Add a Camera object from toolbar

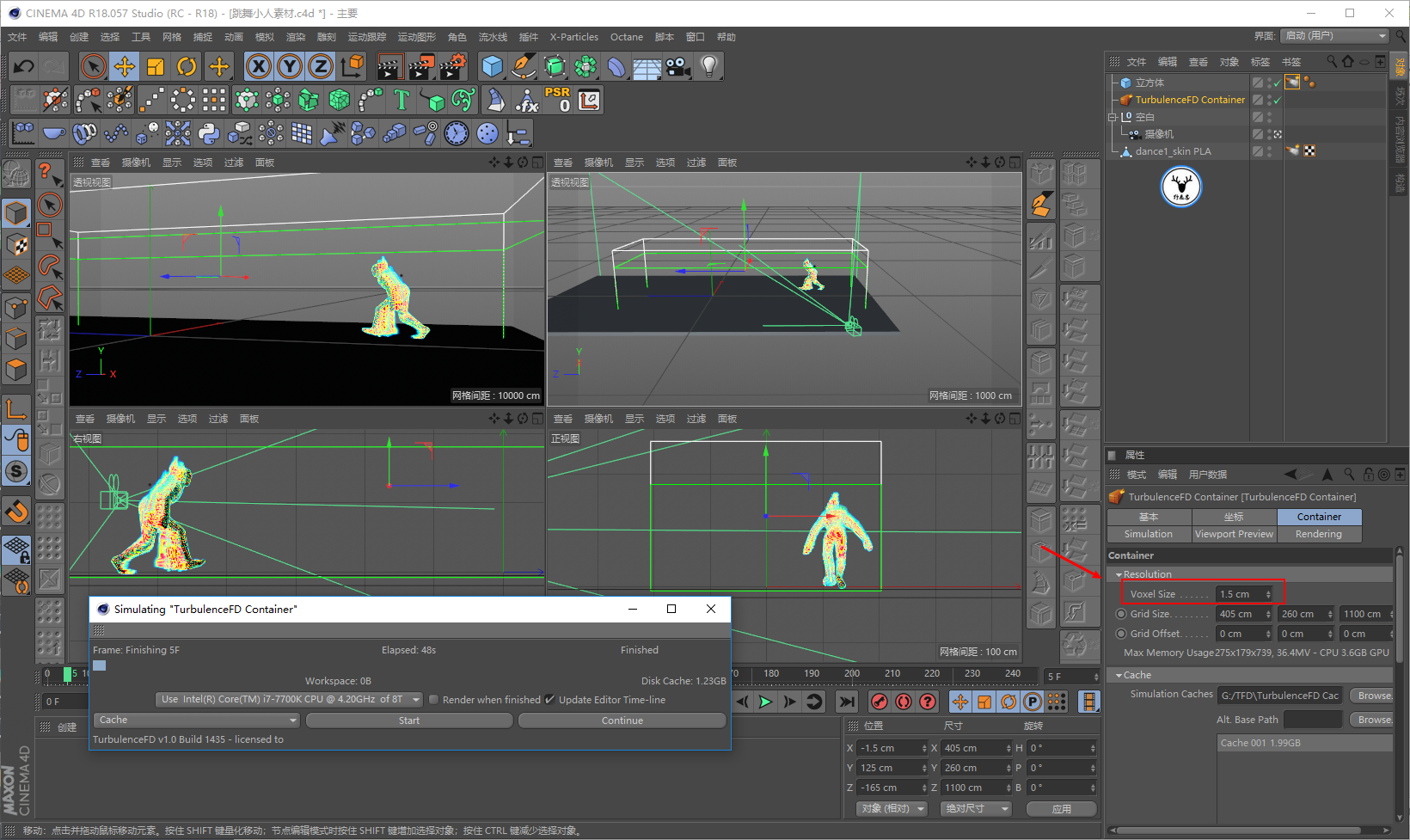point(678,66)
